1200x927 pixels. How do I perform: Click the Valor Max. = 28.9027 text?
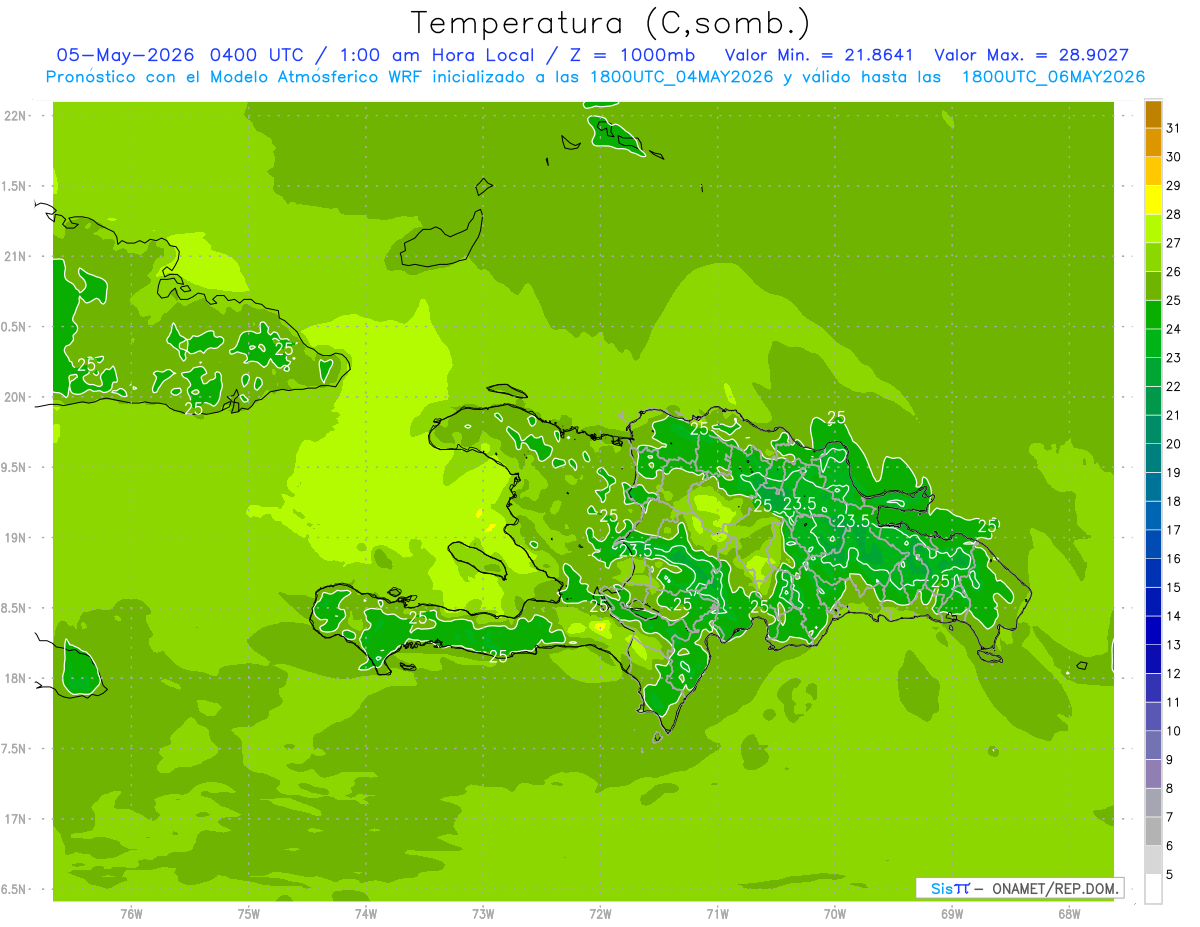pyautogui.click(x=1031, y=55)
